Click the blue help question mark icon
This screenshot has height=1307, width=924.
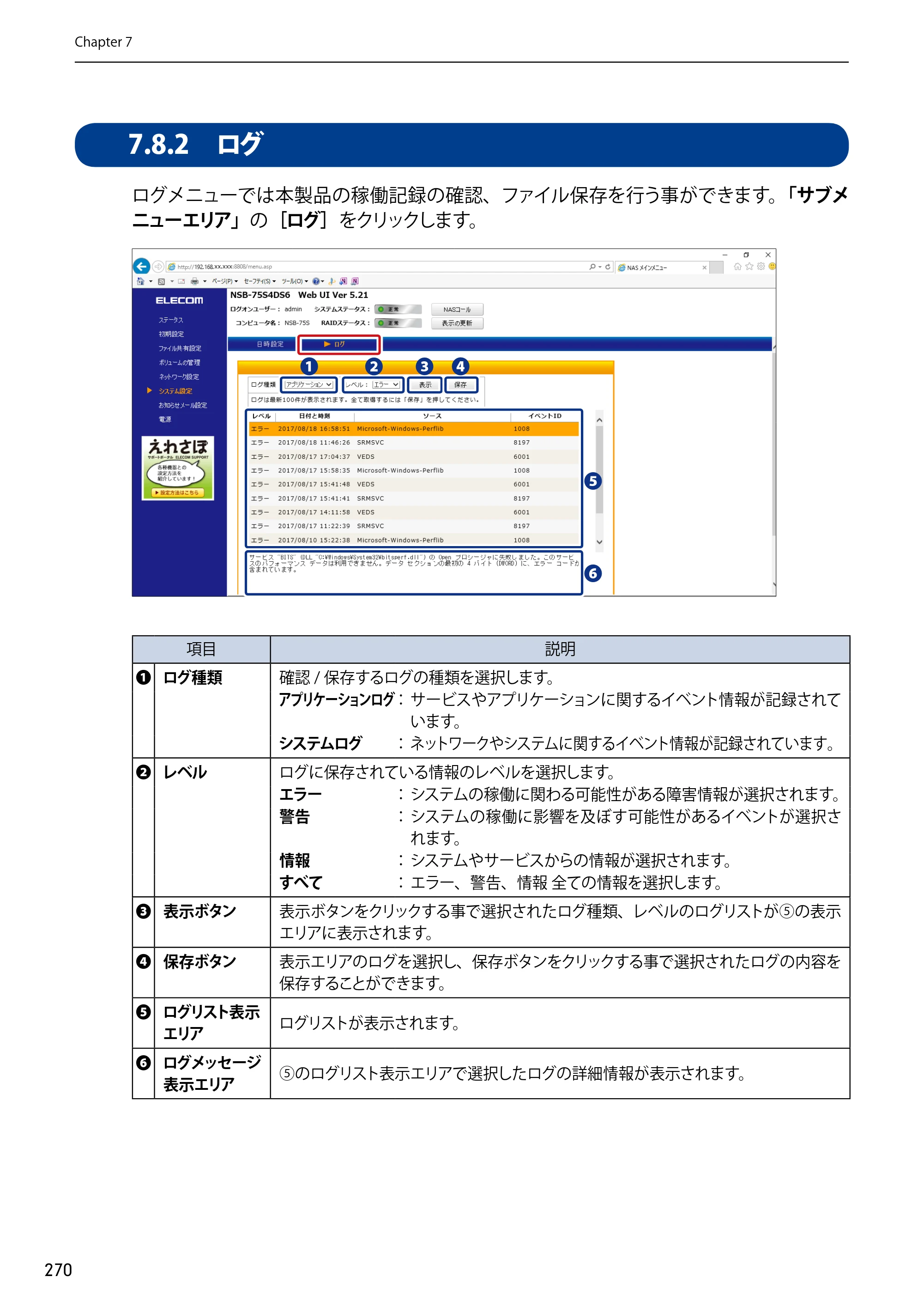pos(316,281)
